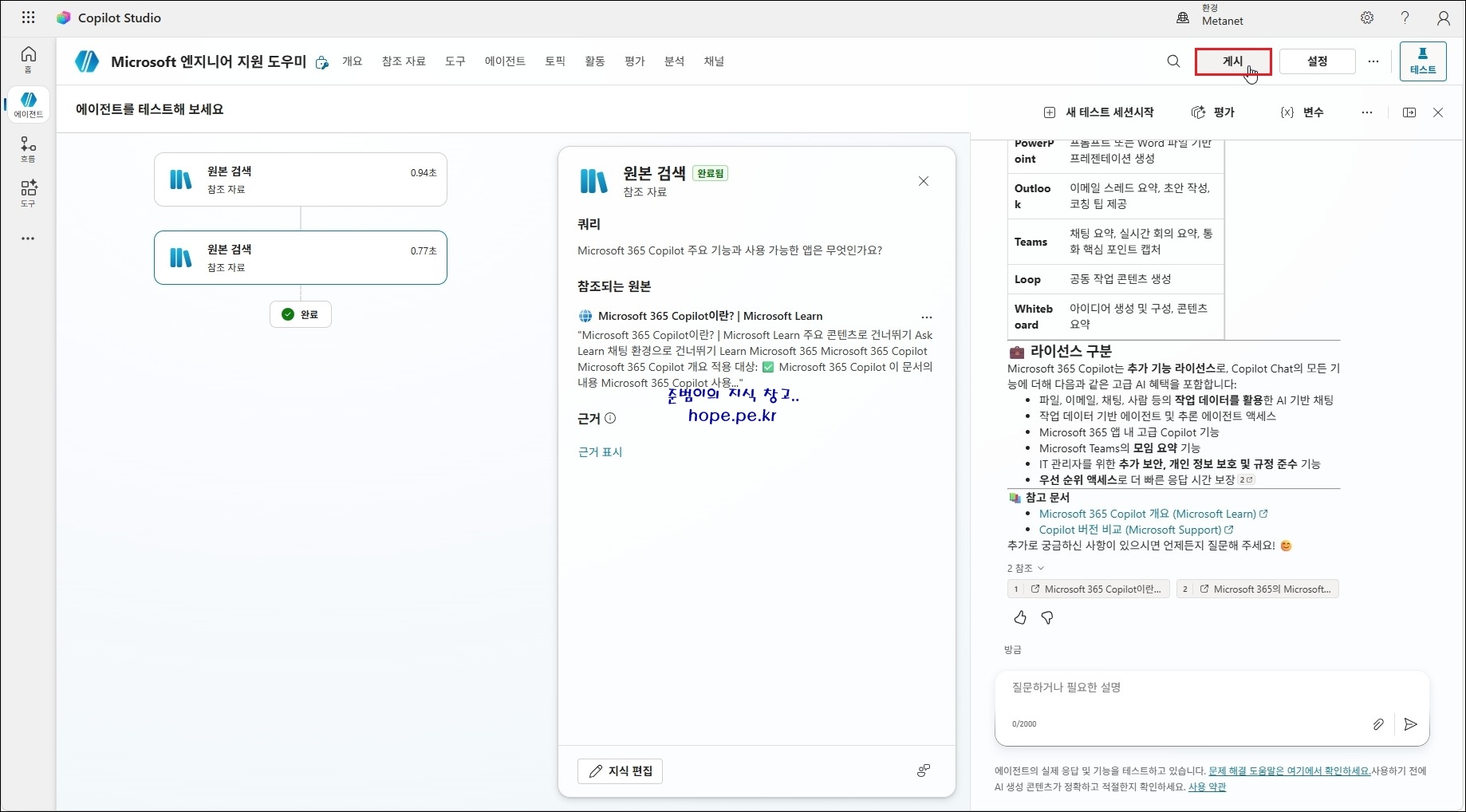Select the 원본 검색 step taking 0.77초
1466x812 pixels.
[x=301, y=258]
